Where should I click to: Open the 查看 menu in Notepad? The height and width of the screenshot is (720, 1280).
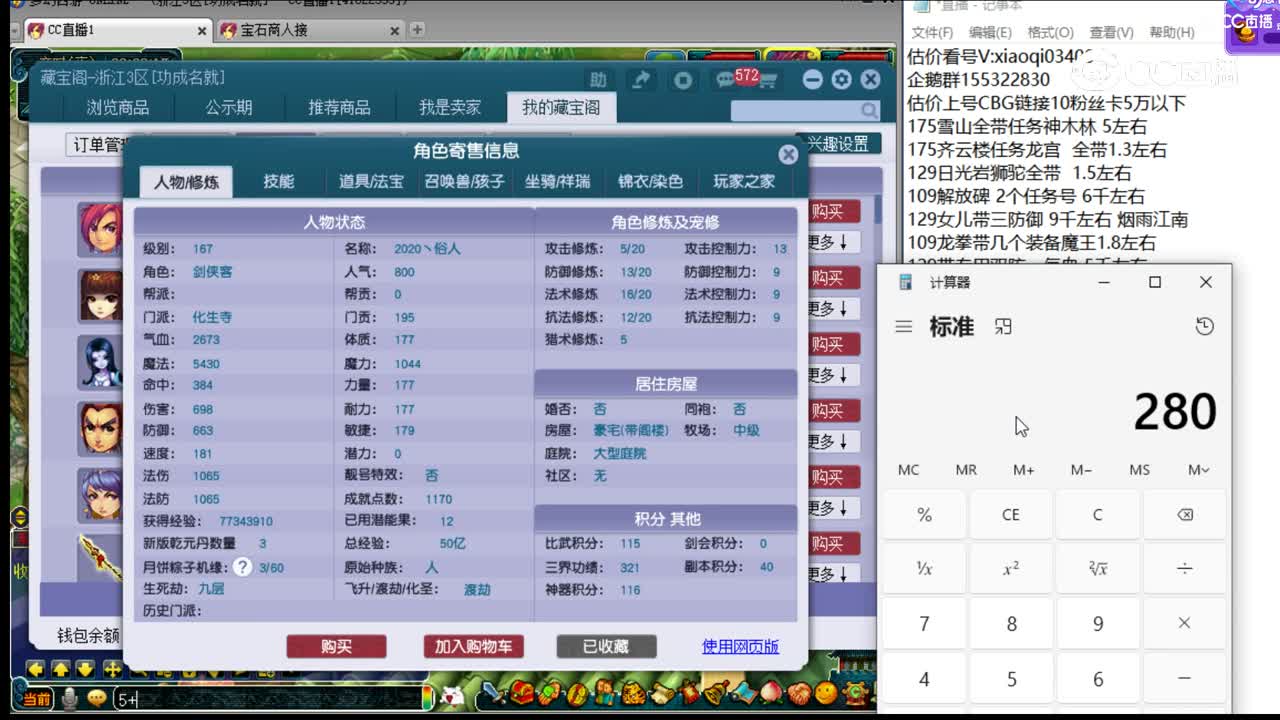pyautogui.click(x=1110, y=31)
